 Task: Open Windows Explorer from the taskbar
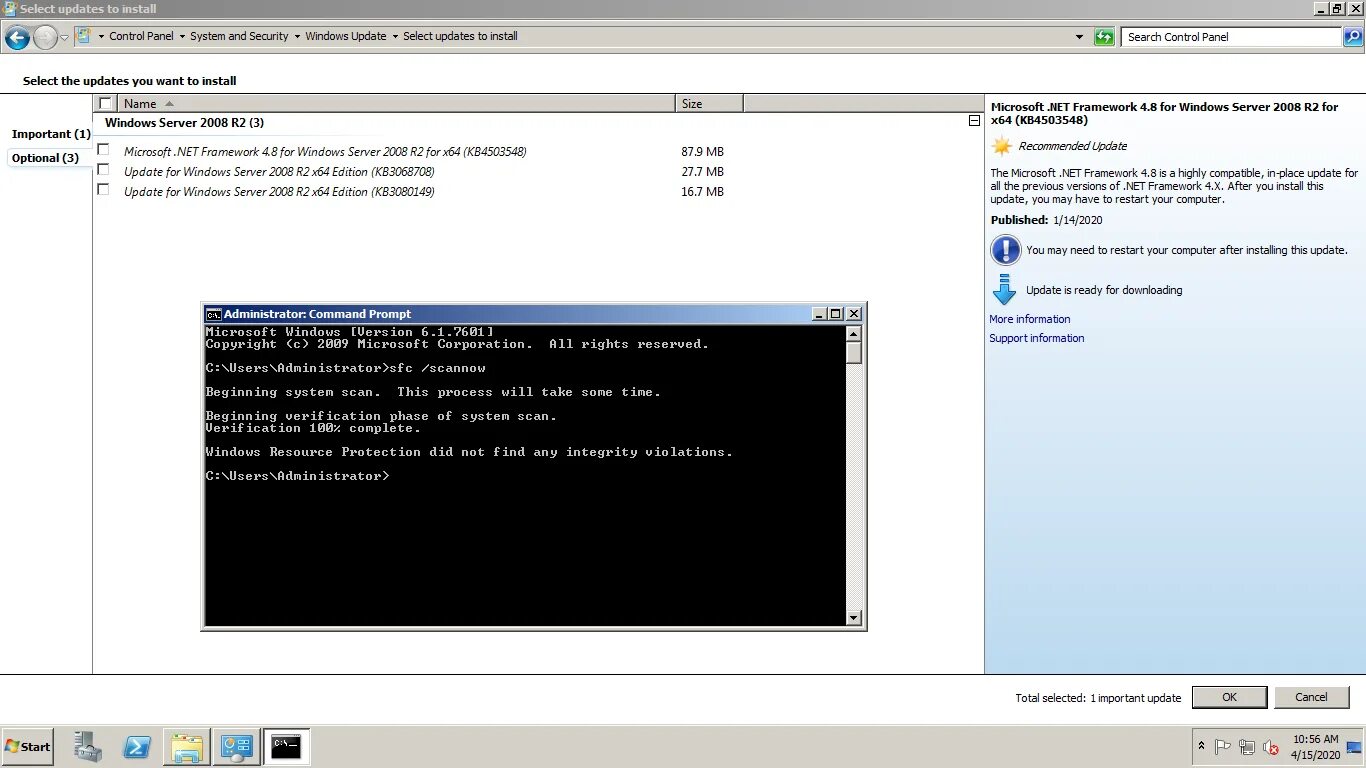[x=186, y=746]
